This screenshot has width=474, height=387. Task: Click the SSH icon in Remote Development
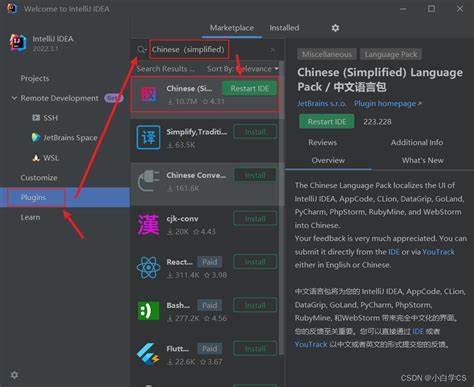coord(36,118)
